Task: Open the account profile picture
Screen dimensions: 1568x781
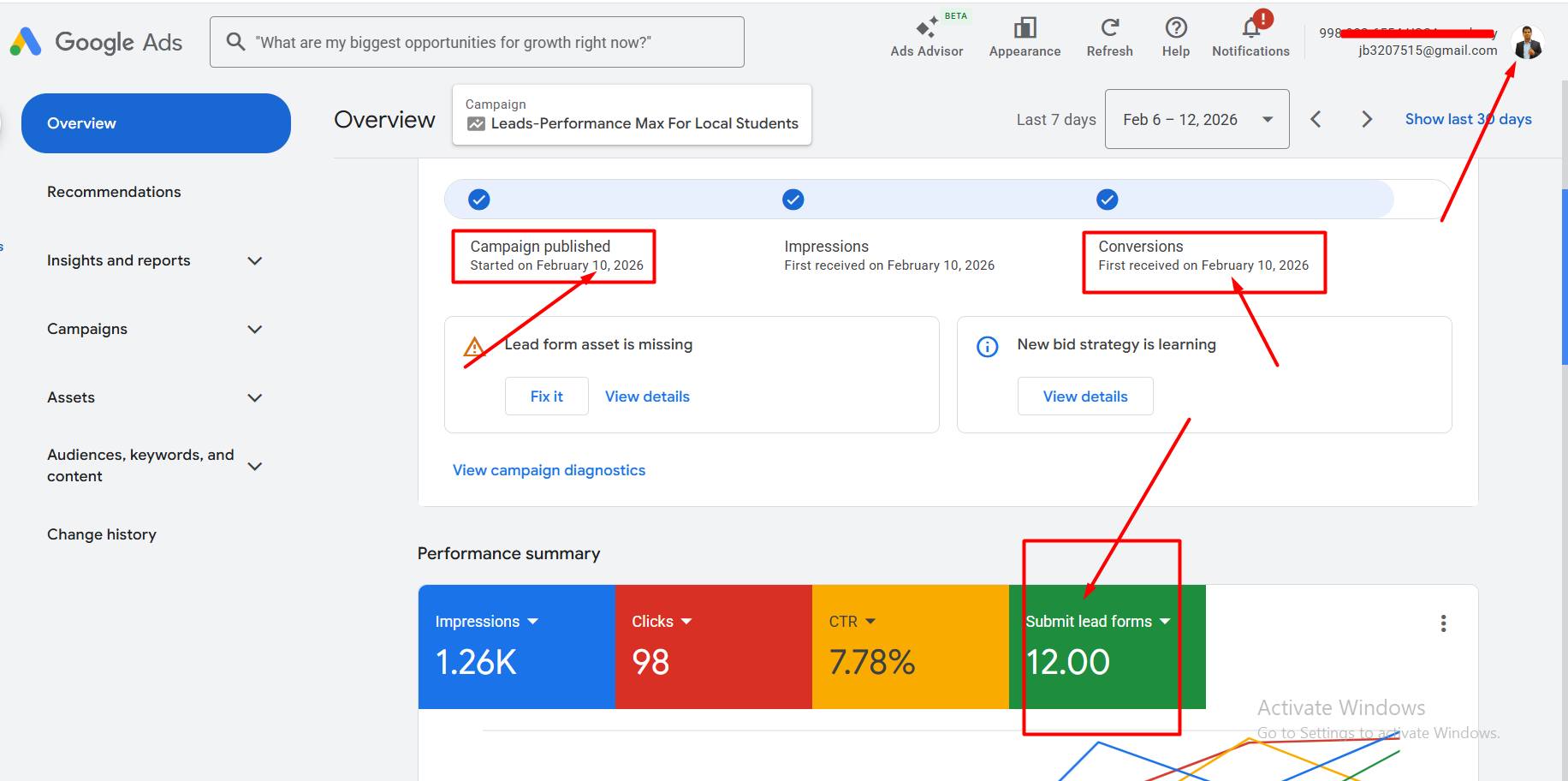Action: click(x=1528, y=42)
